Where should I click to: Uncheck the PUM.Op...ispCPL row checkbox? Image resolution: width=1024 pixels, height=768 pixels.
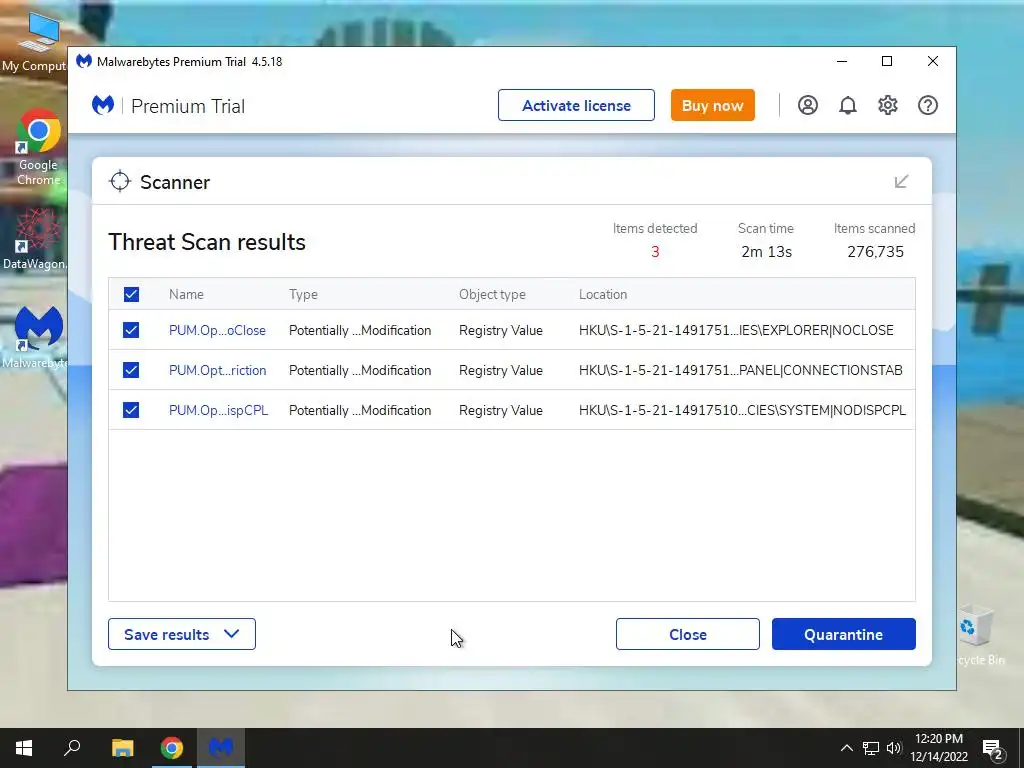click(x=131, y=410)
